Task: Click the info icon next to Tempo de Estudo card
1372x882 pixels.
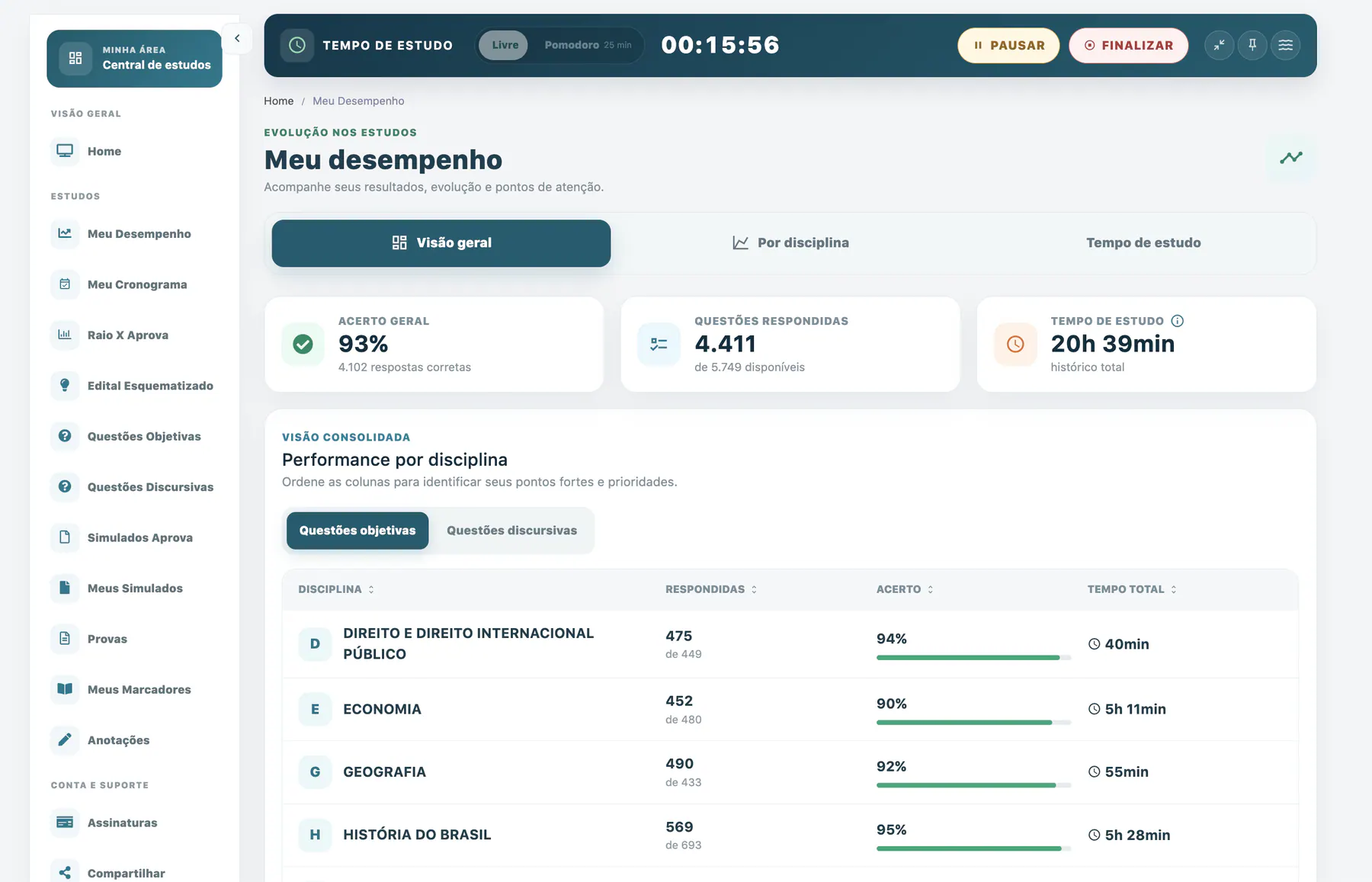Action: pos(1178,321)
